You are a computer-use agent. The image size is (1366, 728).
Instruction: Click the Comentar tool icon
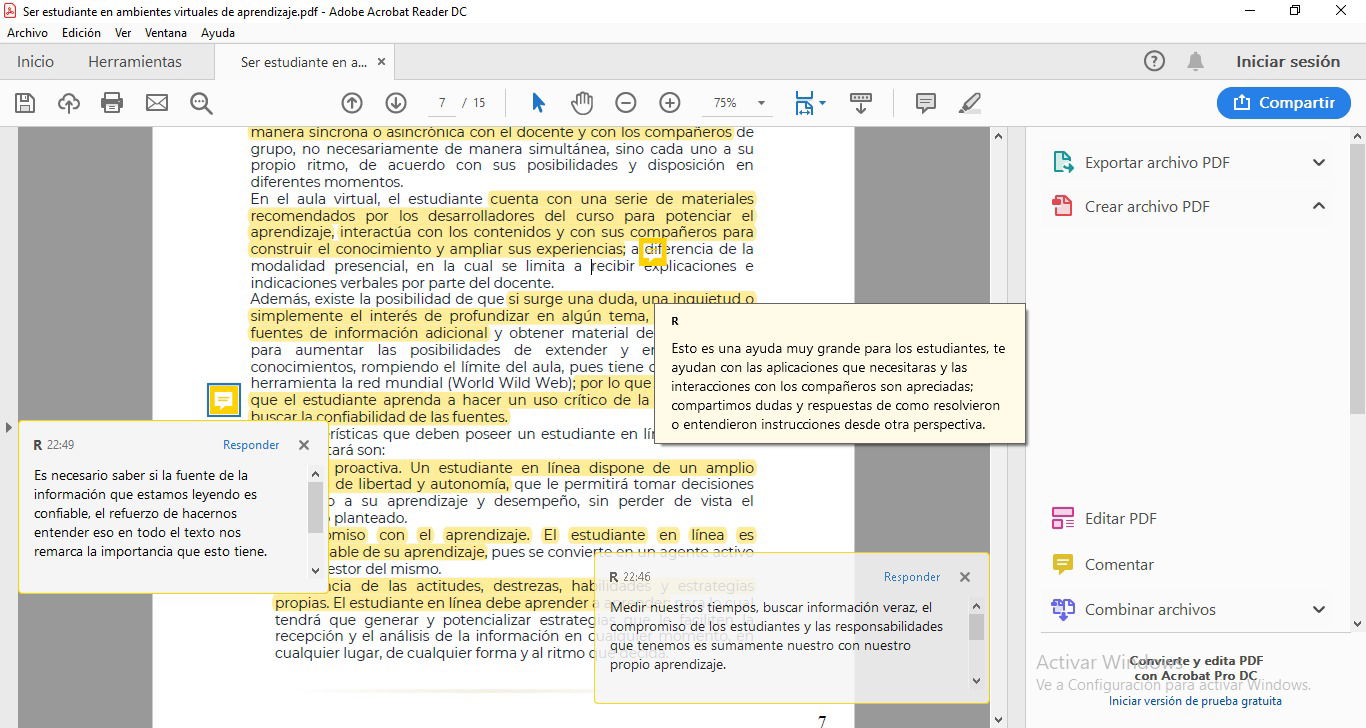(x=1062, y=564)
